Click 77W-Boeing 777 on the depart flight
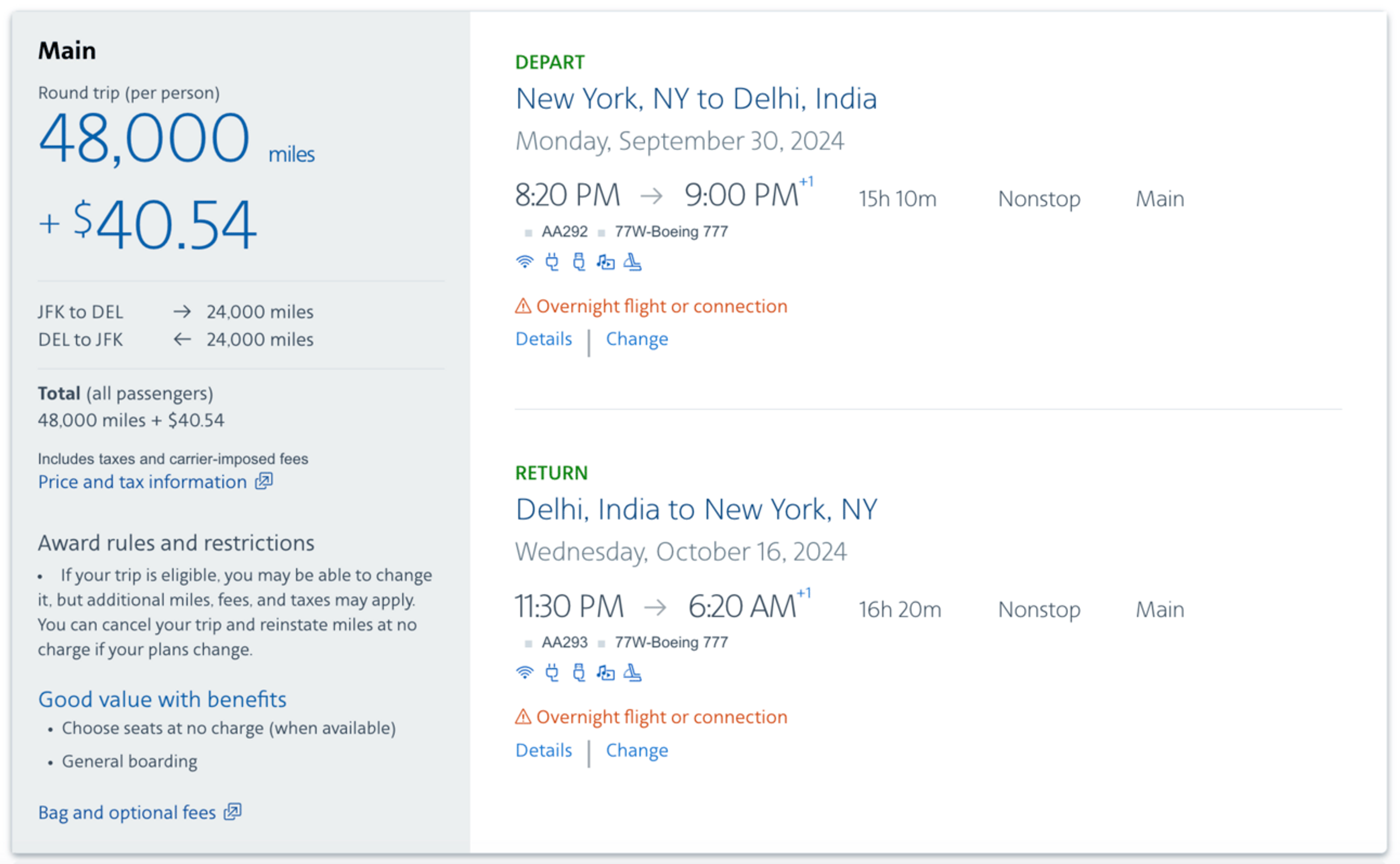 pos(671,232)
